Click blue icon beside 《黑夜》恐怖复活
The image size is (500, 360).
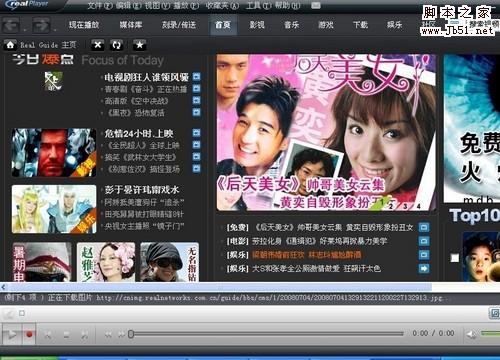click(197, 112)
